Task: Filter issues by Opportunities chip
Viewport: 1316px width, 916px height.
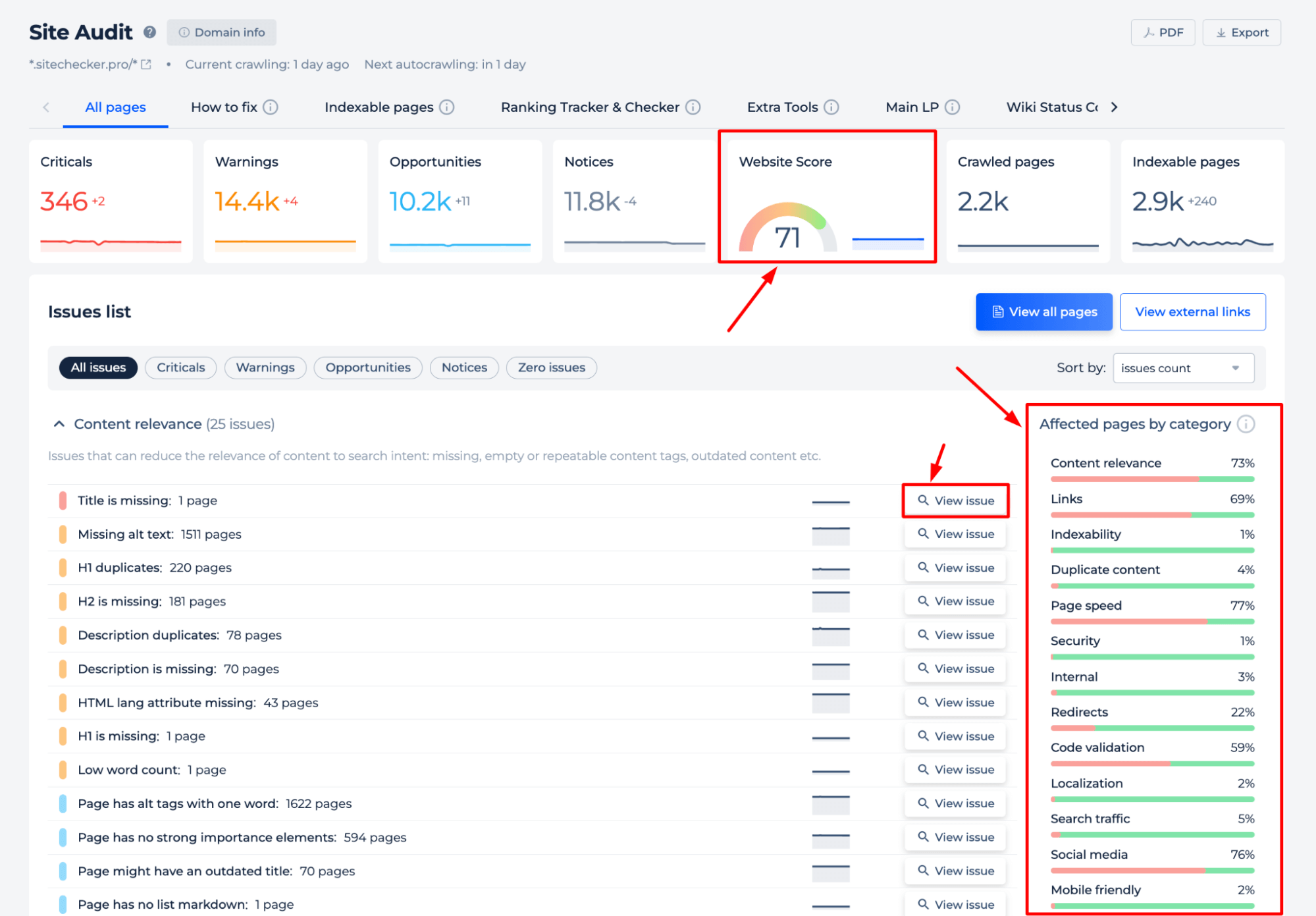Action: point(368,367)
